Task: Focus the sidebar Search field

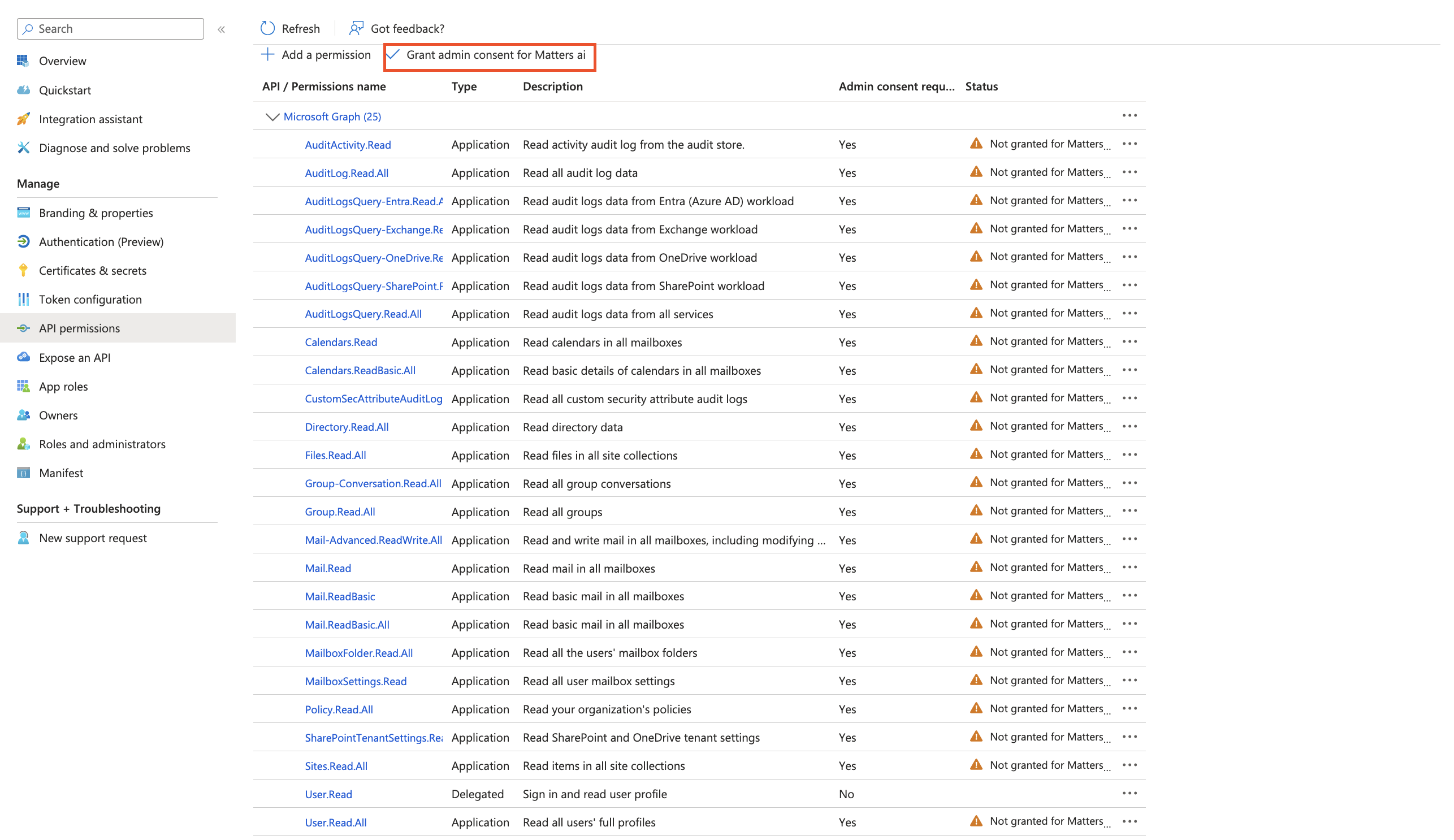Action: tap(111, 28)
